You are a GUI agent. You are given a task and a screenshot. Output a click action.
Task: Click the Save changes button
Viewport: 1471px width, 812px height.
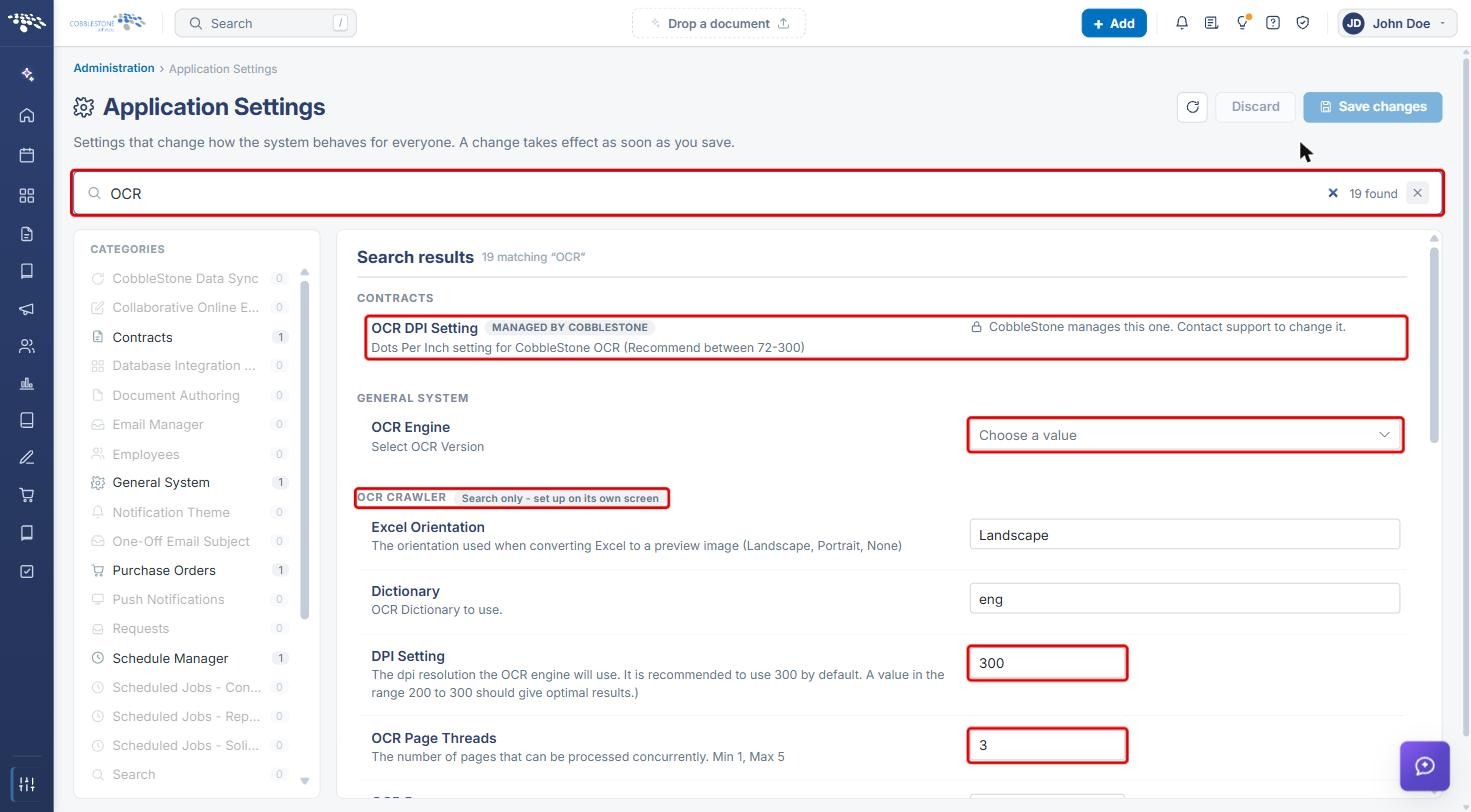(1373, 107)
